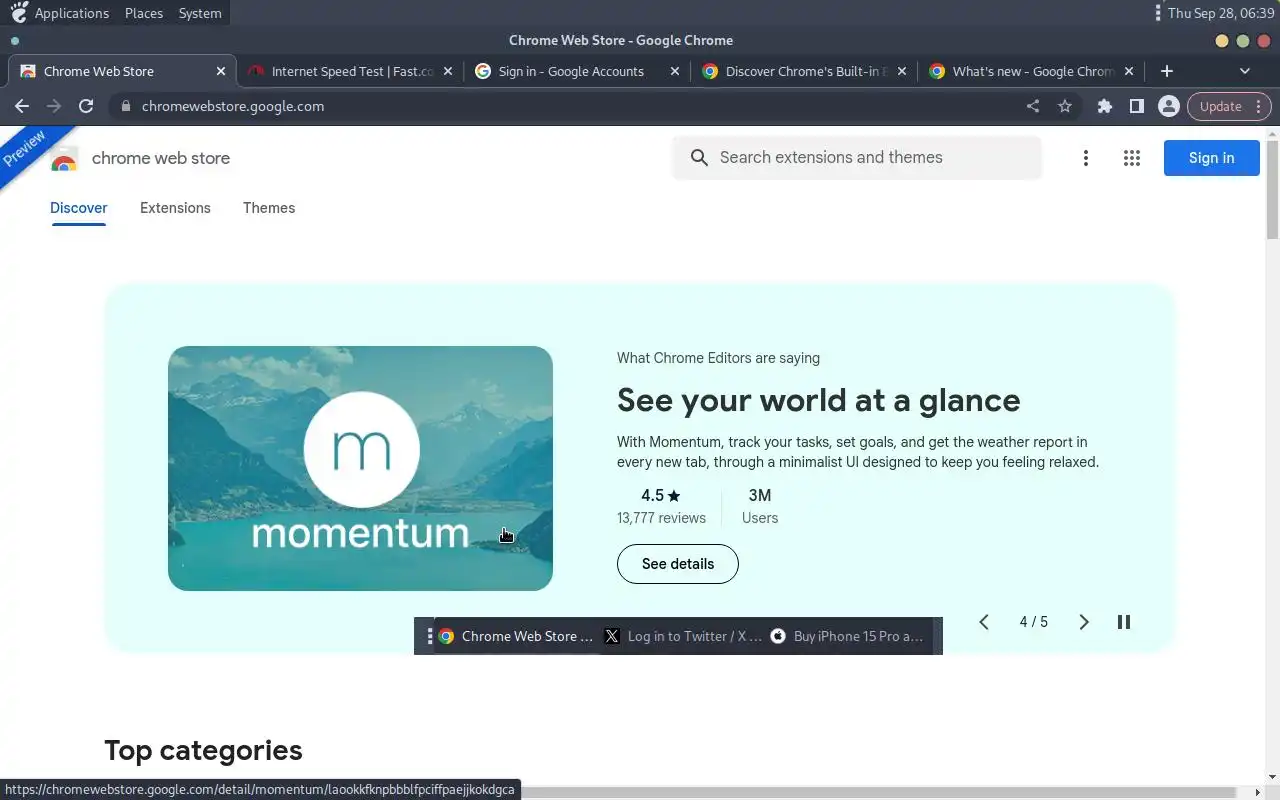This screenshot has height=800, width=1280.
Task: Click the share page icon in address bar
Action: (x=1033, y=106)
